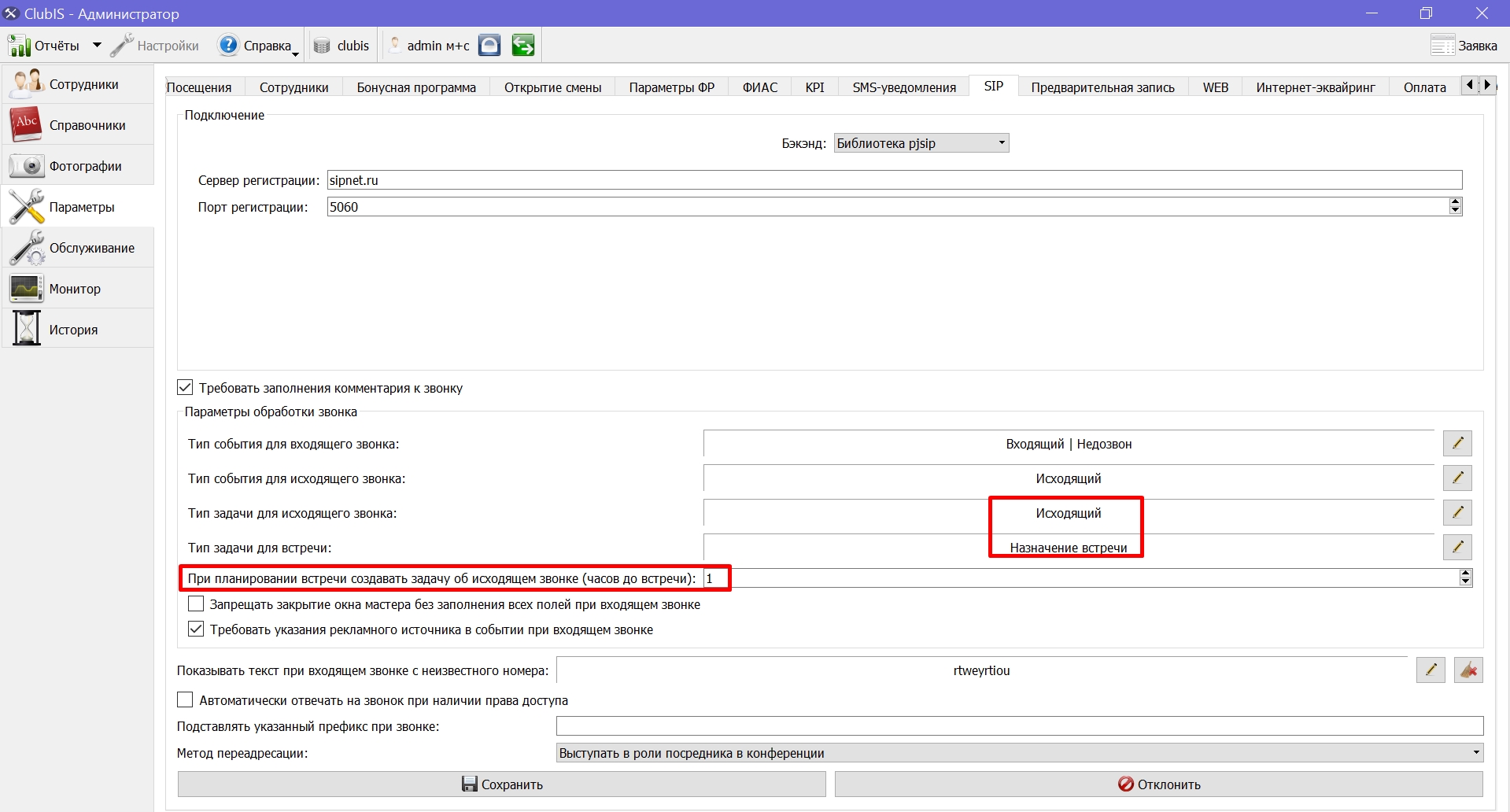Open the Бэкэнд library dropdown
The image size is (1510, 812).
pyautogui.click(x=921, y=143)
